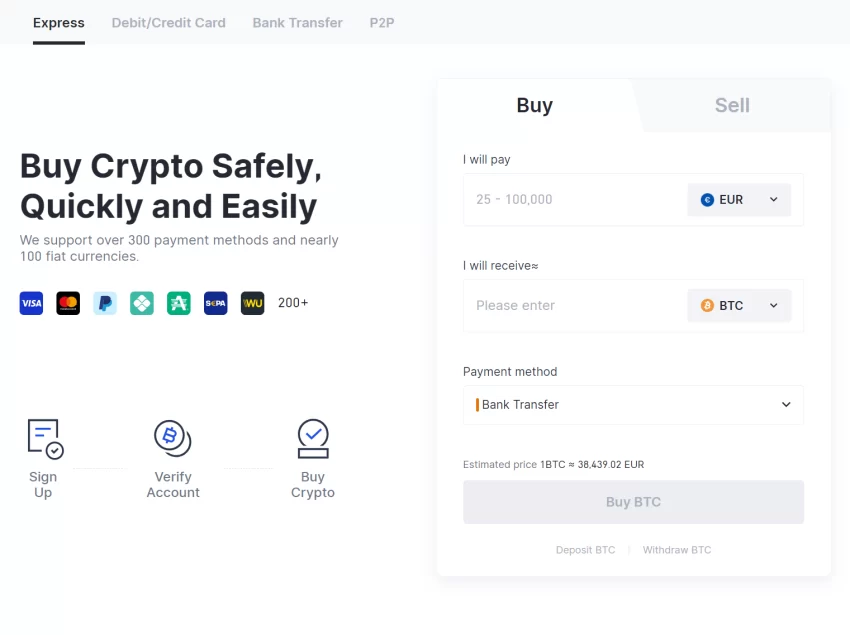Switch to the Sell panel
The height and width of the screenshot is (635, 850).
pos(732,106)
